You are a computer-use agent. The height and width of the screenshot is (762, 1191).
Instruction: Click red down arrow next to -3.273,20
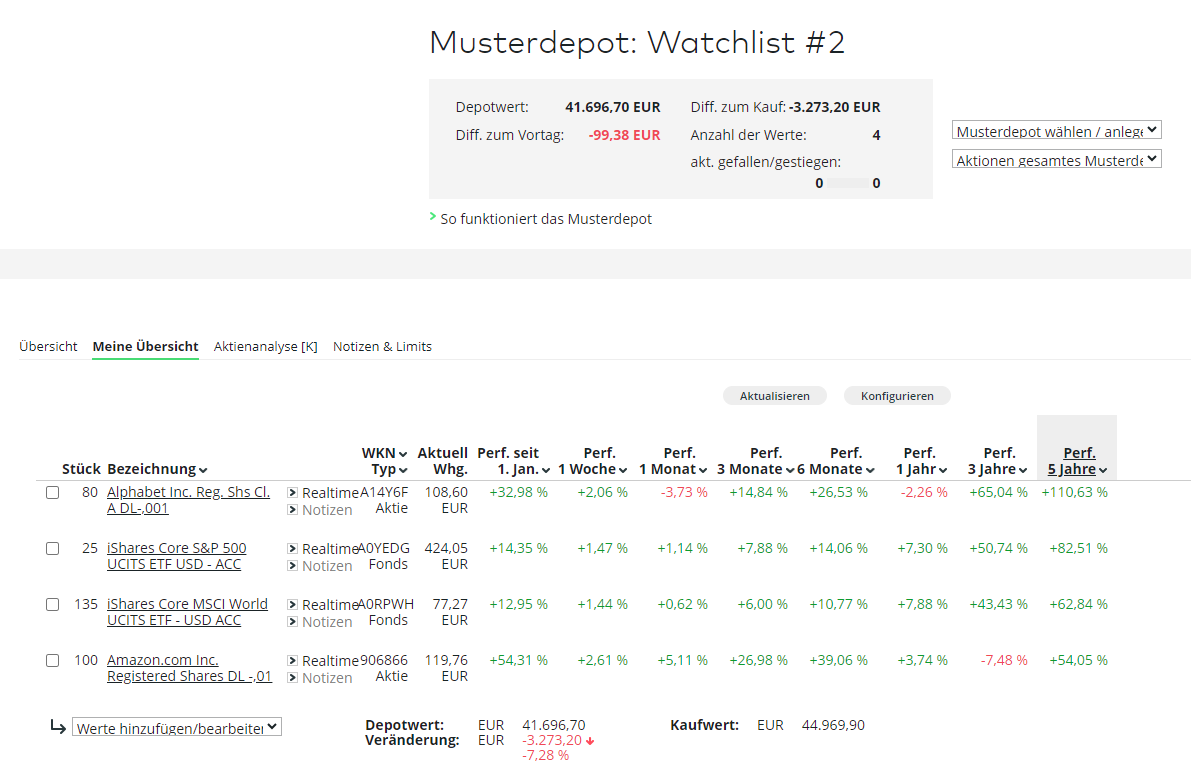(590, 741)
